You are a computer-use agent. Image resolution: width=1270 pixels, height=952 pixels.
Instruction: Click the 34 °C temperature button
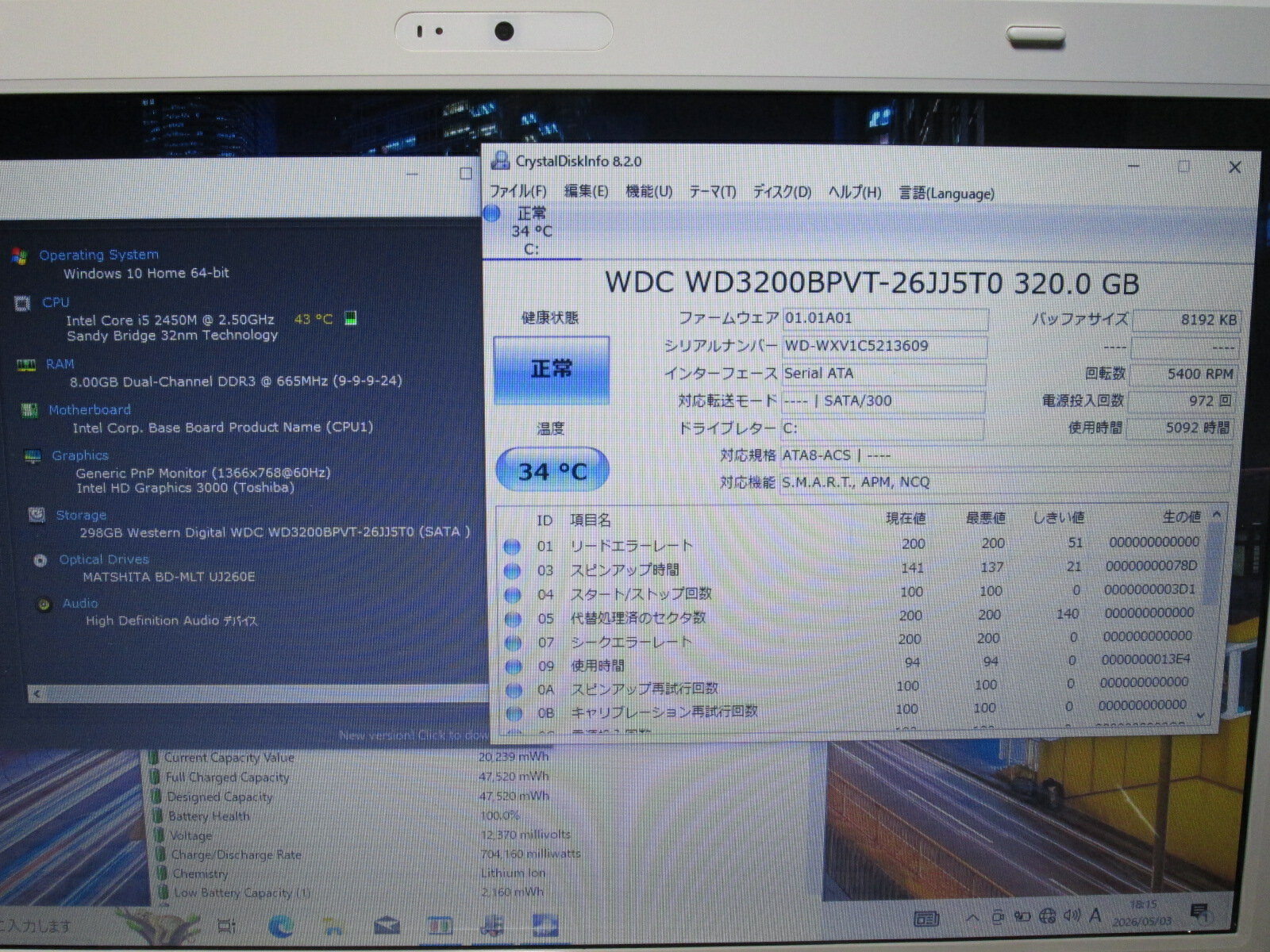(552, 470)
